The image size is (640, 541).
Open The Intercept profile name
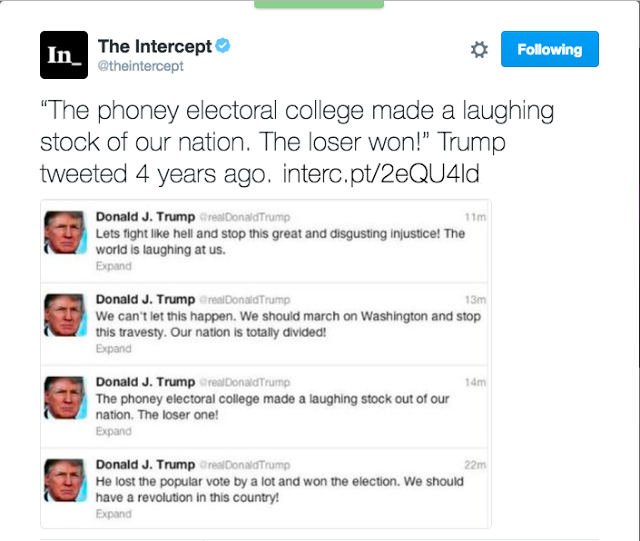(154, 46)
